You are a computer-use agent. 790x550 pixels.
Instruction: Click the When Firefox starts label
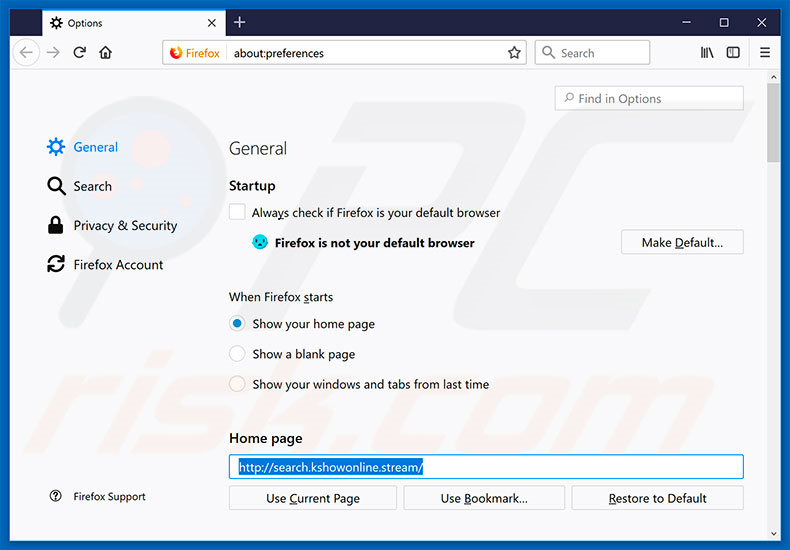coord(281,297)
